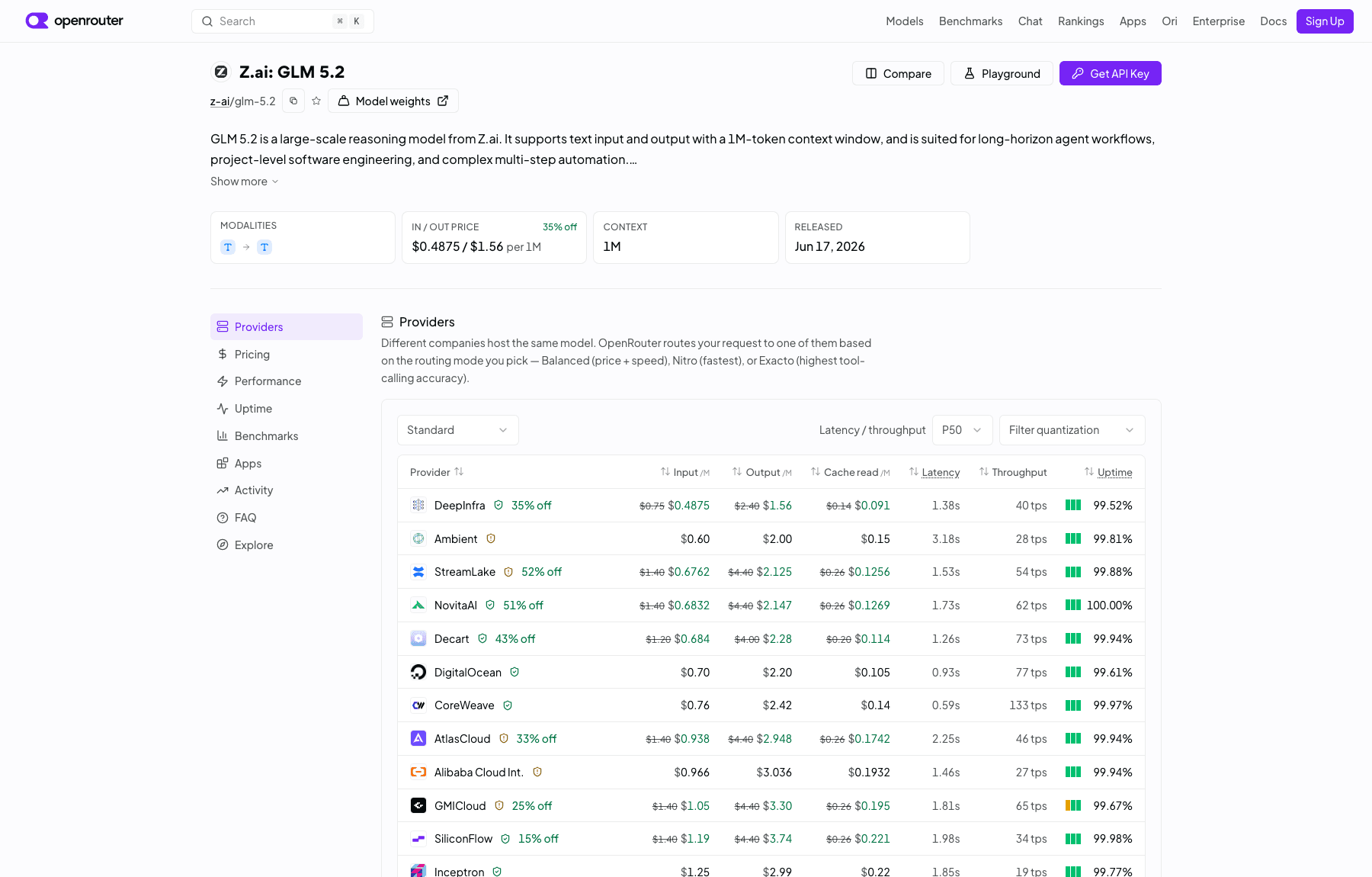This screenshot has height=877, width=1372.
Task: Favorite the model with the star icon
Action: tap(316, 101)
